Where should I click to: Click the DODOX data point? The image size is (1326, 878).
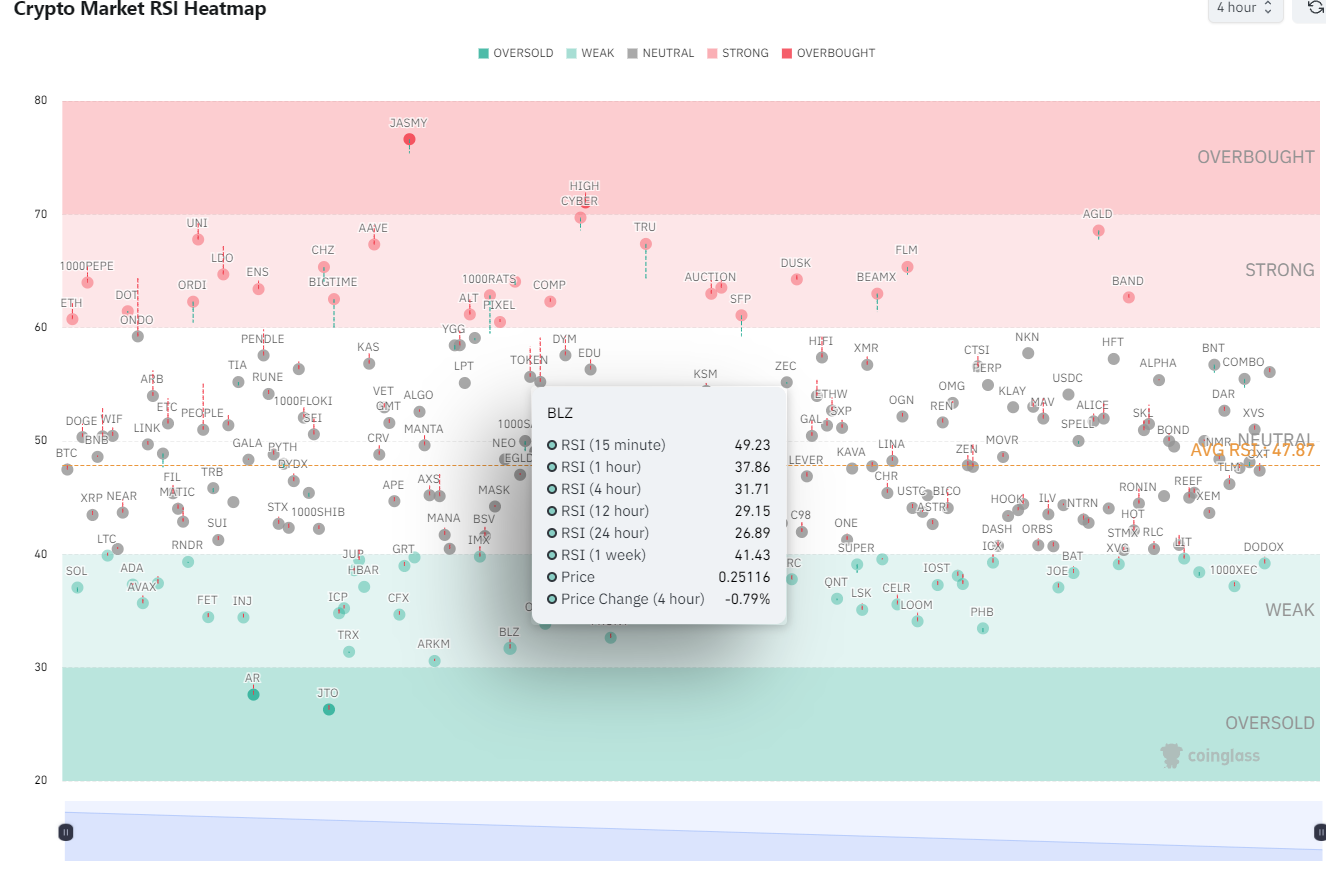(1264, 563)
